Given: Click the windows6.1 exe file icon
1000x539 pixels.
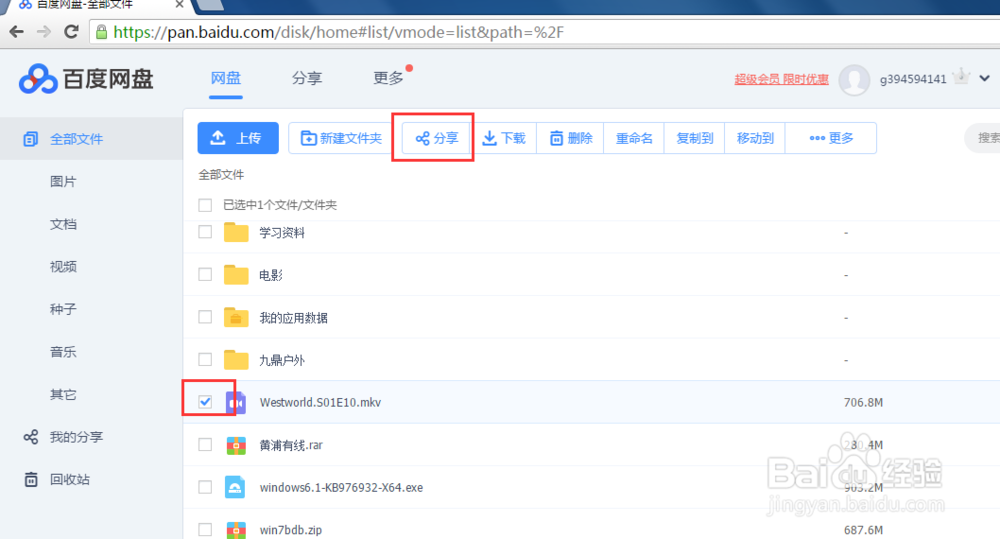Looking at the screenshot, I should 235,487.
